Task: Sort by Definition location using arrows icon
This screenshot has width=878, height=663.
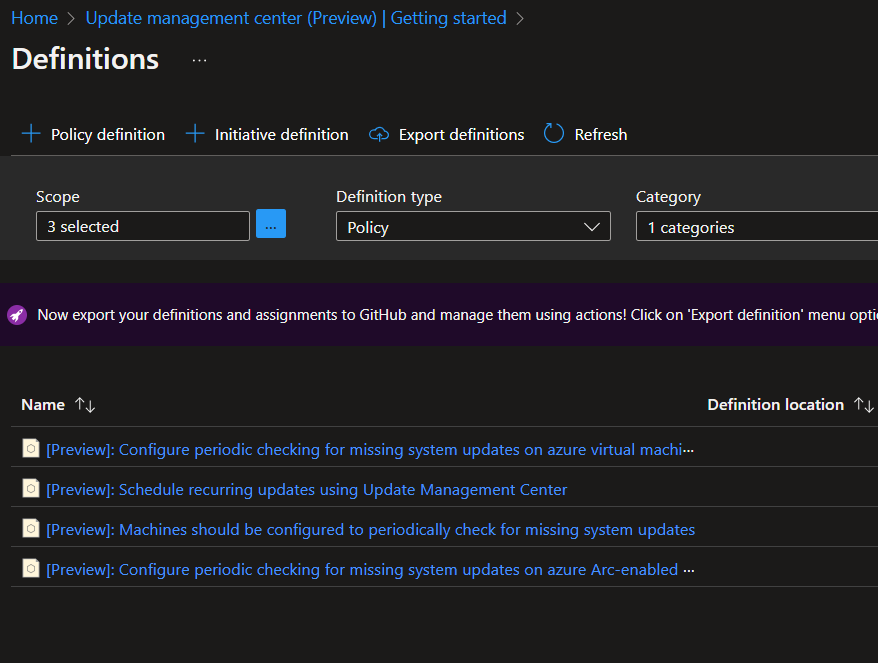Action: 863,405
